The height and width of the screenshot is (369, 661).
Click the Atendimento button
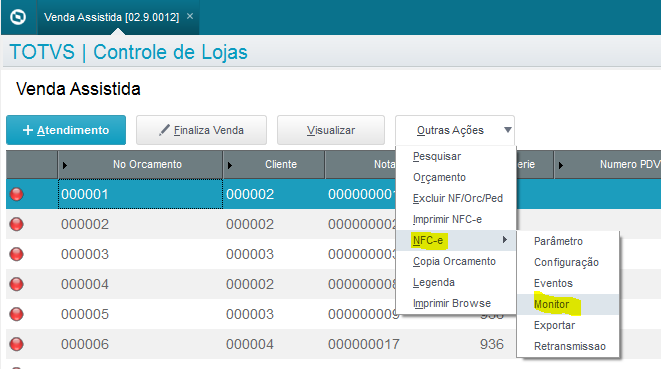66,130
